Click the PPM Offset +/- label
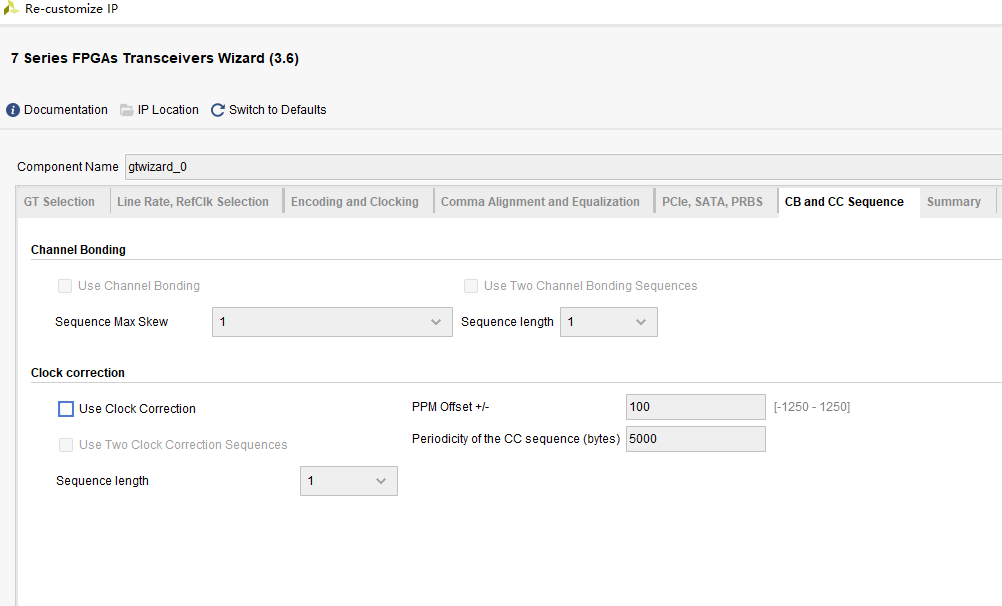Viewport: 1002px width, 606px height. [451, 407]
